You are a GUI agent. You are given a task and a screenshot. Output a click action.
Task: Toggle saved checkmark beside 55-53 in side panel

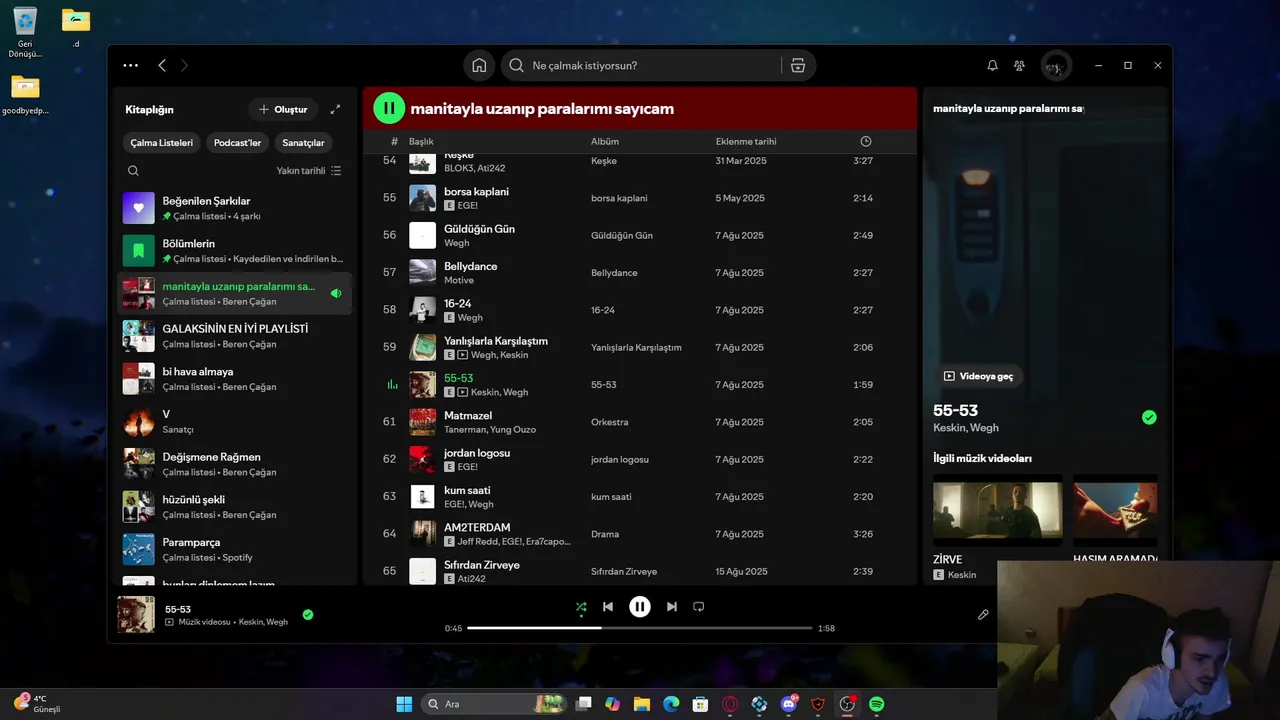click(x=1149, y=417)
